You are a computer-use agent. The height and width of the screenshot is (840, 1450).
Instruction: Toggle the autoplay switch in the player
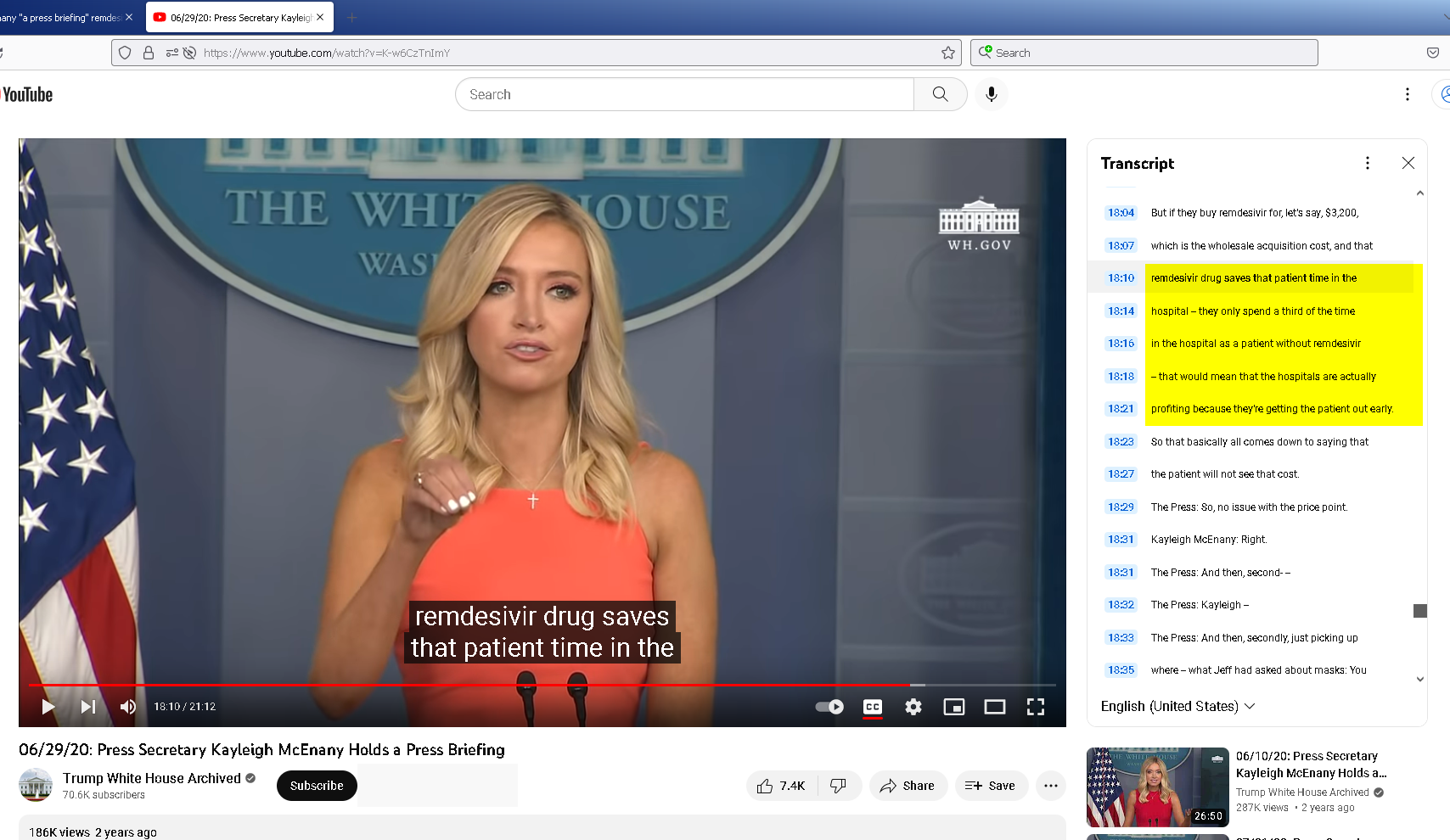[829, 707]
